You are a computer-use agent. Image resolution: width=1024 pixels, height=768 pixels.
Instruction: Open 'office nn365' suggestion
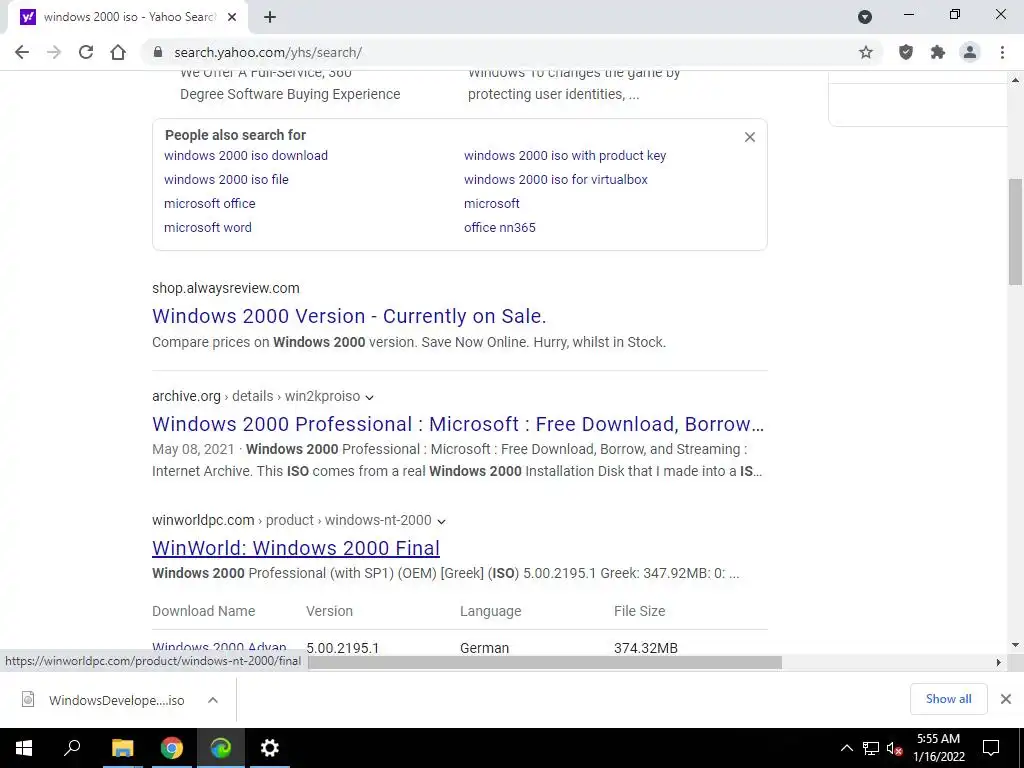tap(500, 228)
